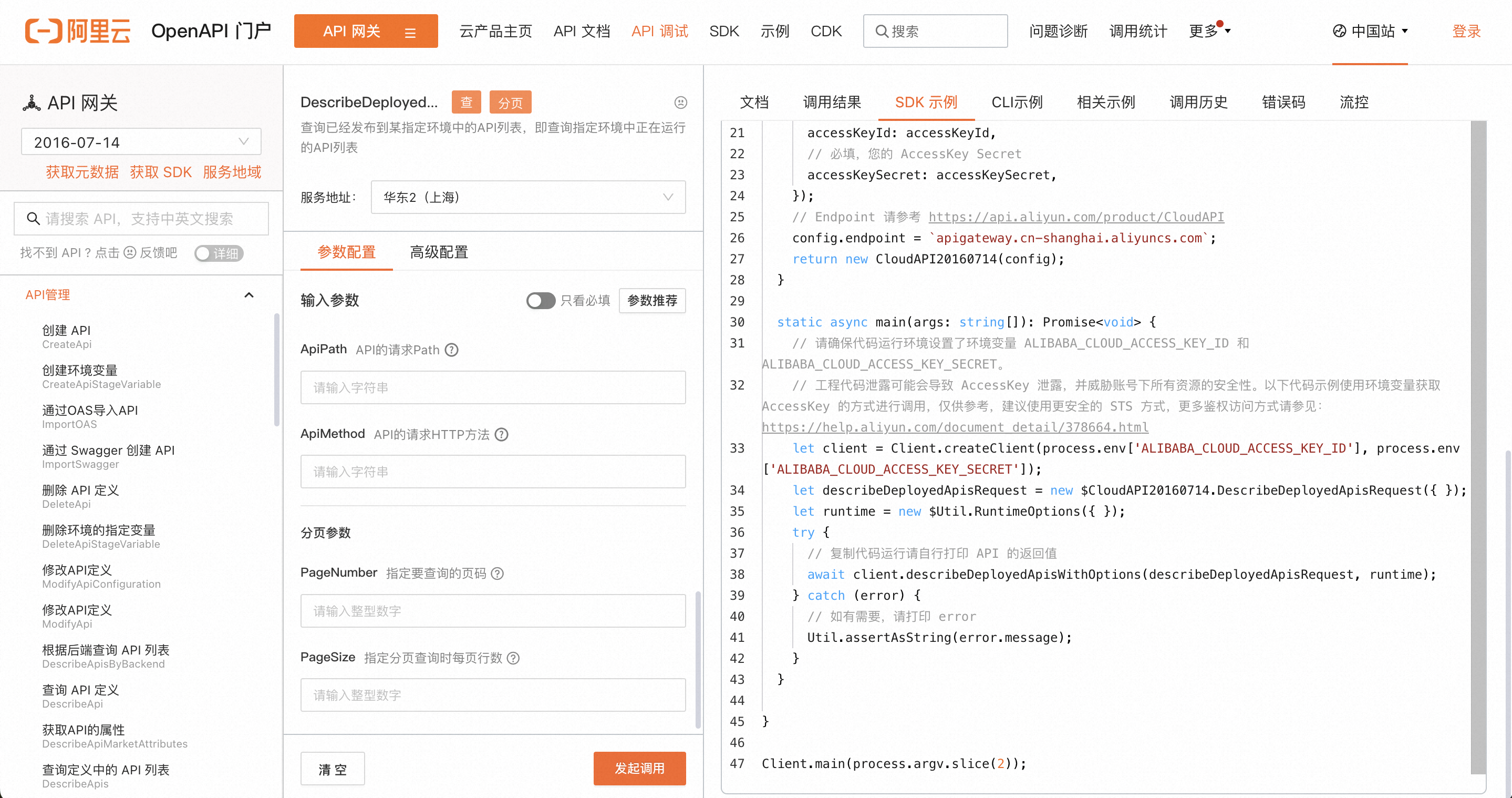Open the 云产品主页 nav item
This screenshot has width=1512, height=798.
(495, 31)
